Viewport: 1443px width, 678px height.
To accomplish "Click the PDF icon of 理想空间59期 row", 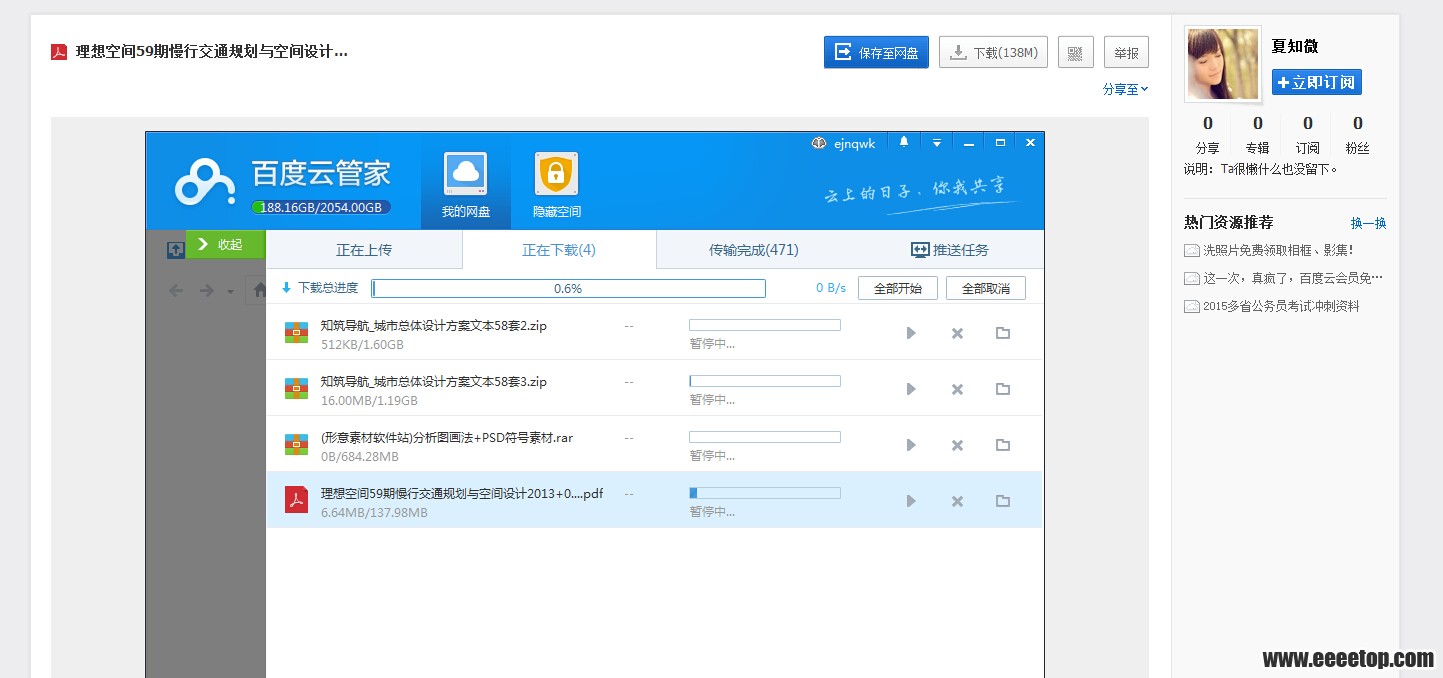I will click(x=296, y=500).
